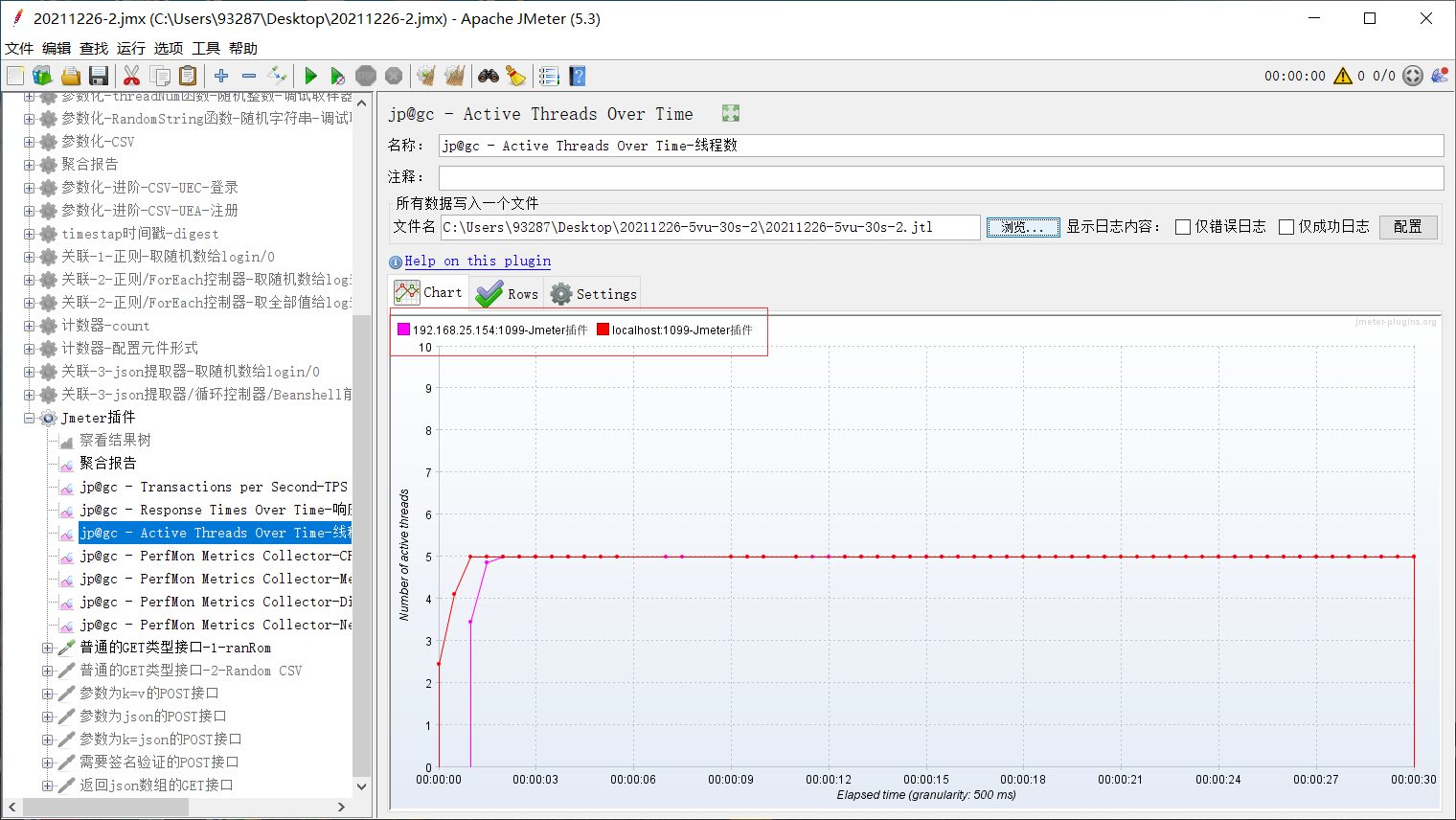Switch to the Settings tab
This screenshot has height=820, width=1456.
[x=593, y=294]
